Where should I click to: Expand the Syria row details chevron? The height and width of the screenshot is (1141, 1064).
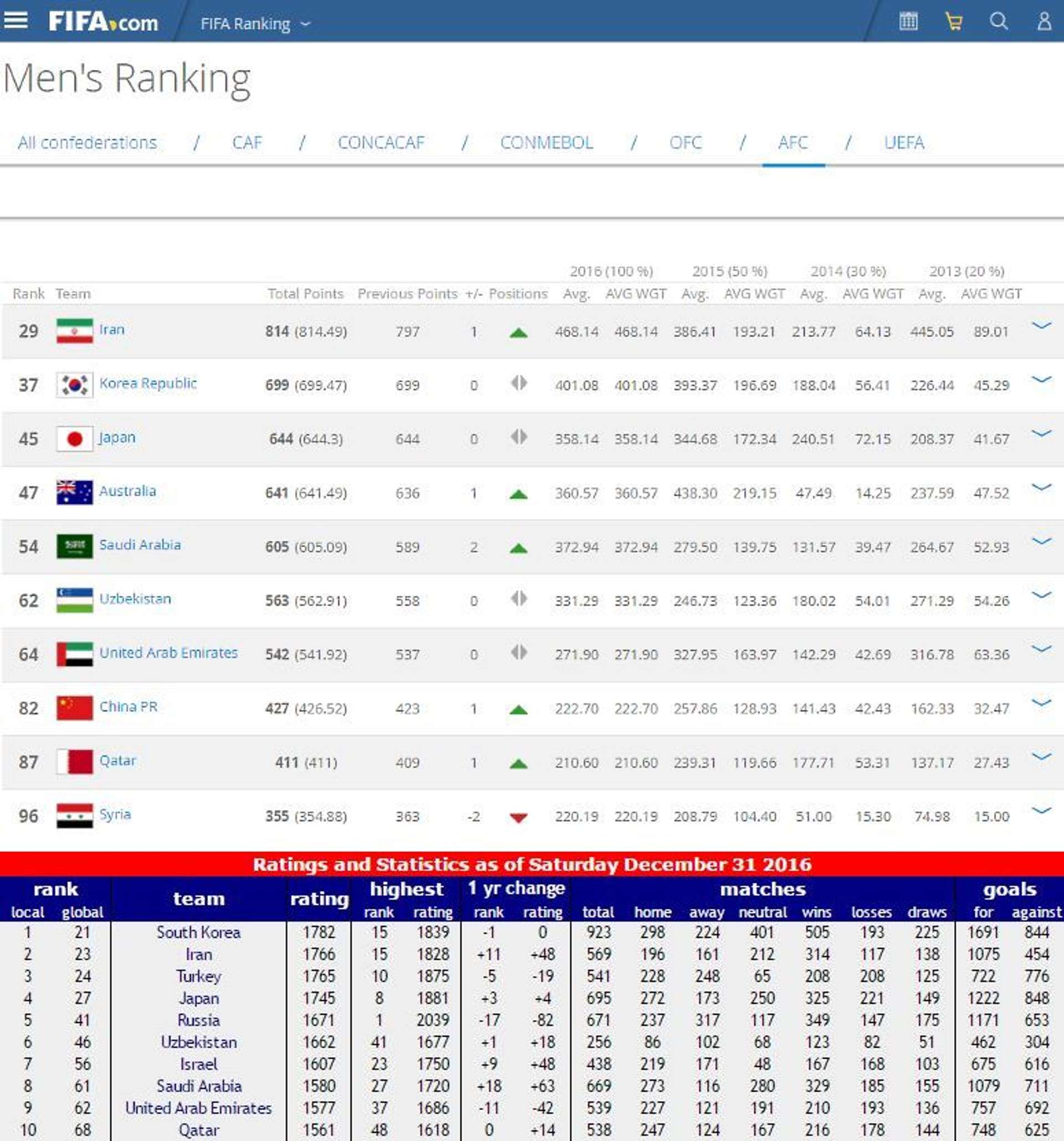click(x=1041, y=810)
